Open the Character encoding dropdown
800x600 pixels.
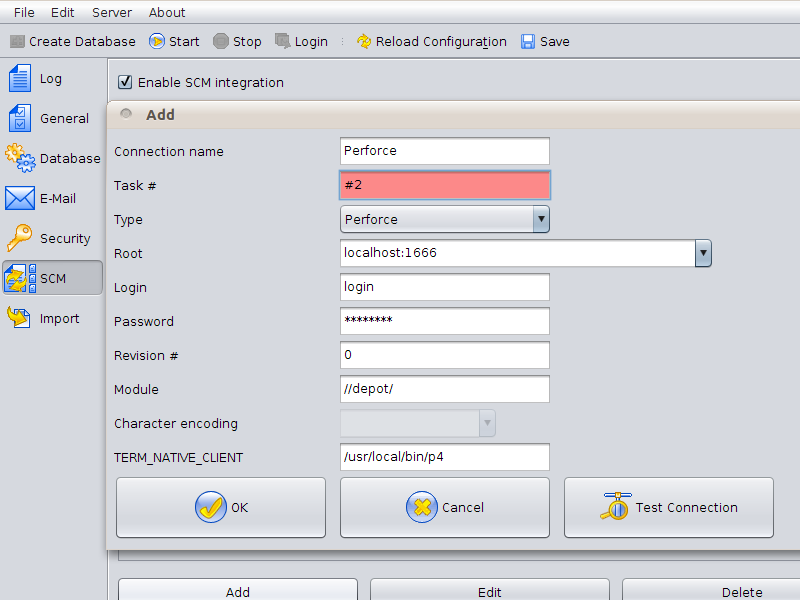pos(418,423)
